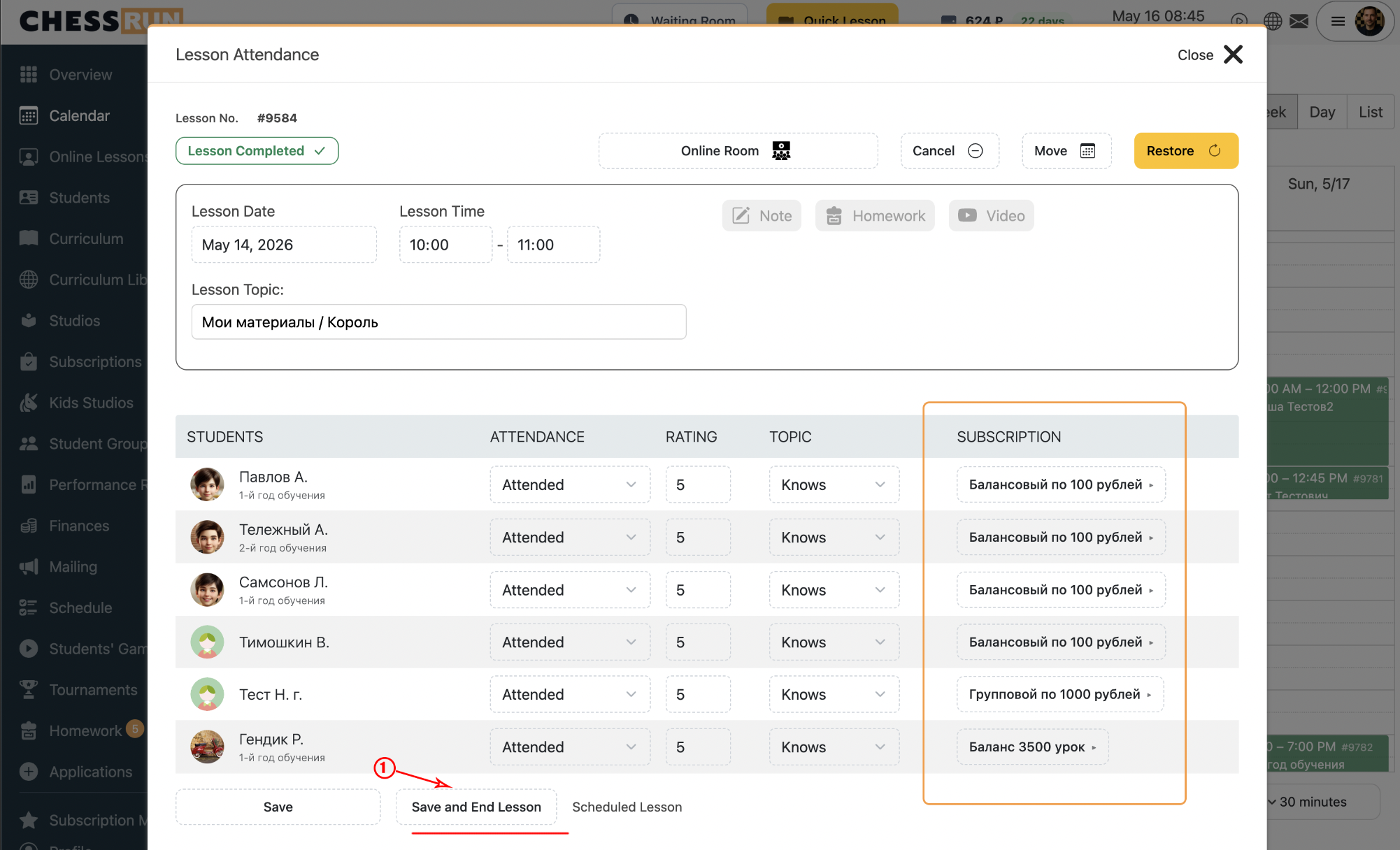The image size is (1400, 850).
Task: Open the Overview grid icon in sidebar
Action: (x=29, y=75)
